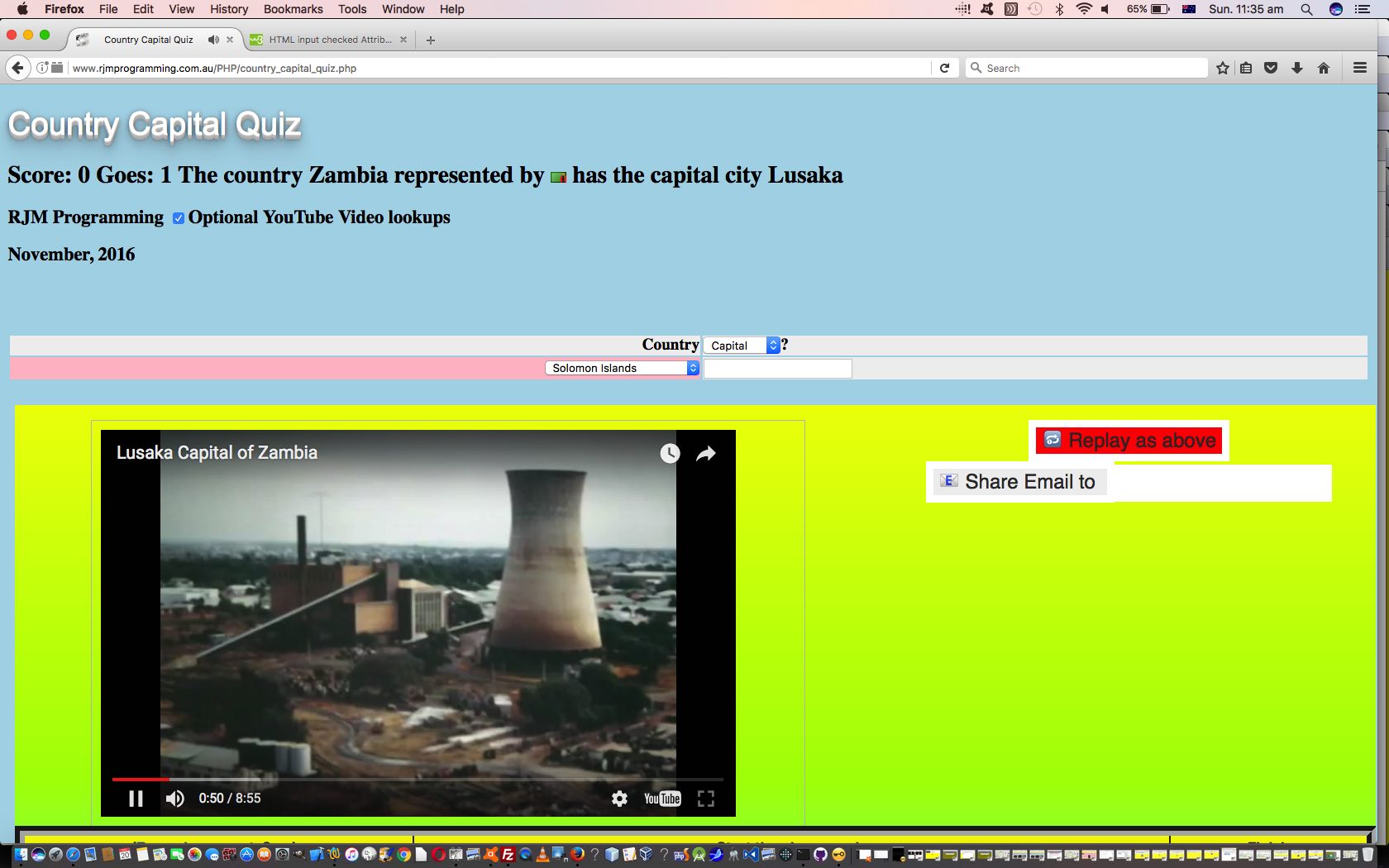Open Finder from the Dock
The height and width of the screenshot is (868, 1389).
[x=21, y=855]
